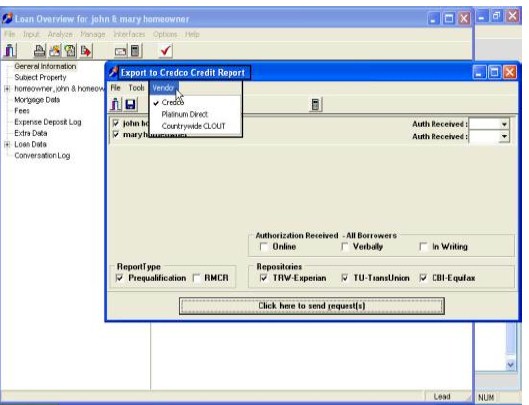The height and width of the screenshot is (405, 529).
Task: Uncheck the CBI-Equifax repository checkbox
Action: [423, 278]
